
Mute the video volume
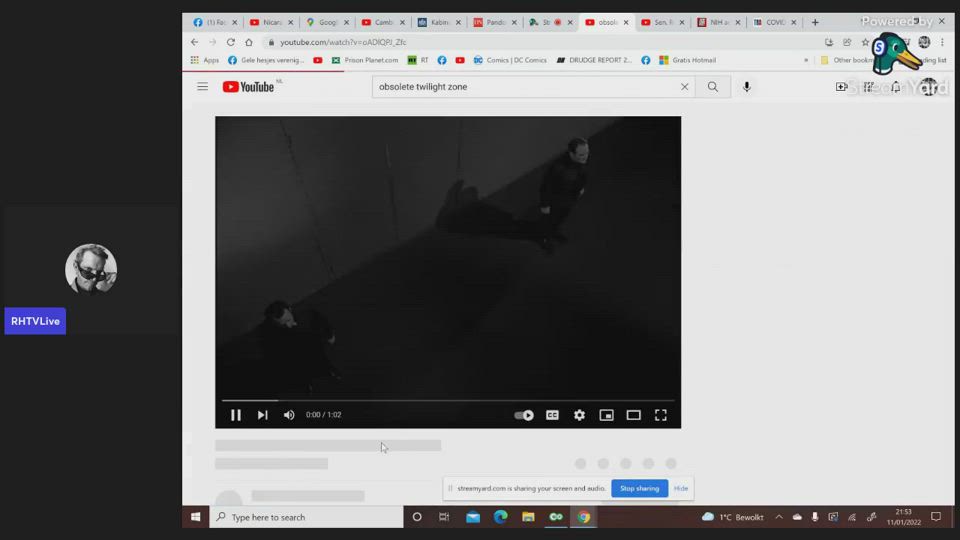point(289,415)
